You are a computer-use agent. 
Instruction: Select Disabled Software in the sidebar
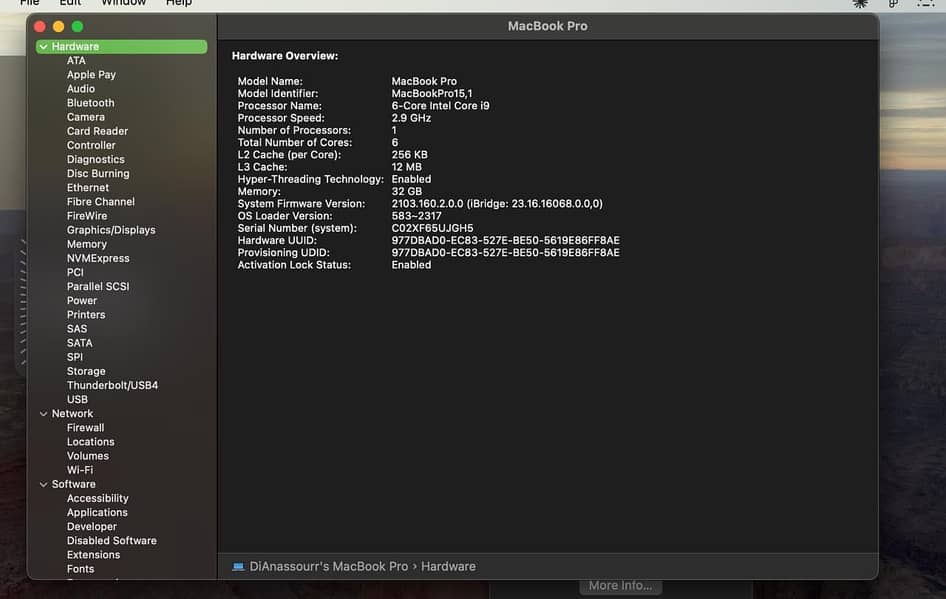point(112,540)
